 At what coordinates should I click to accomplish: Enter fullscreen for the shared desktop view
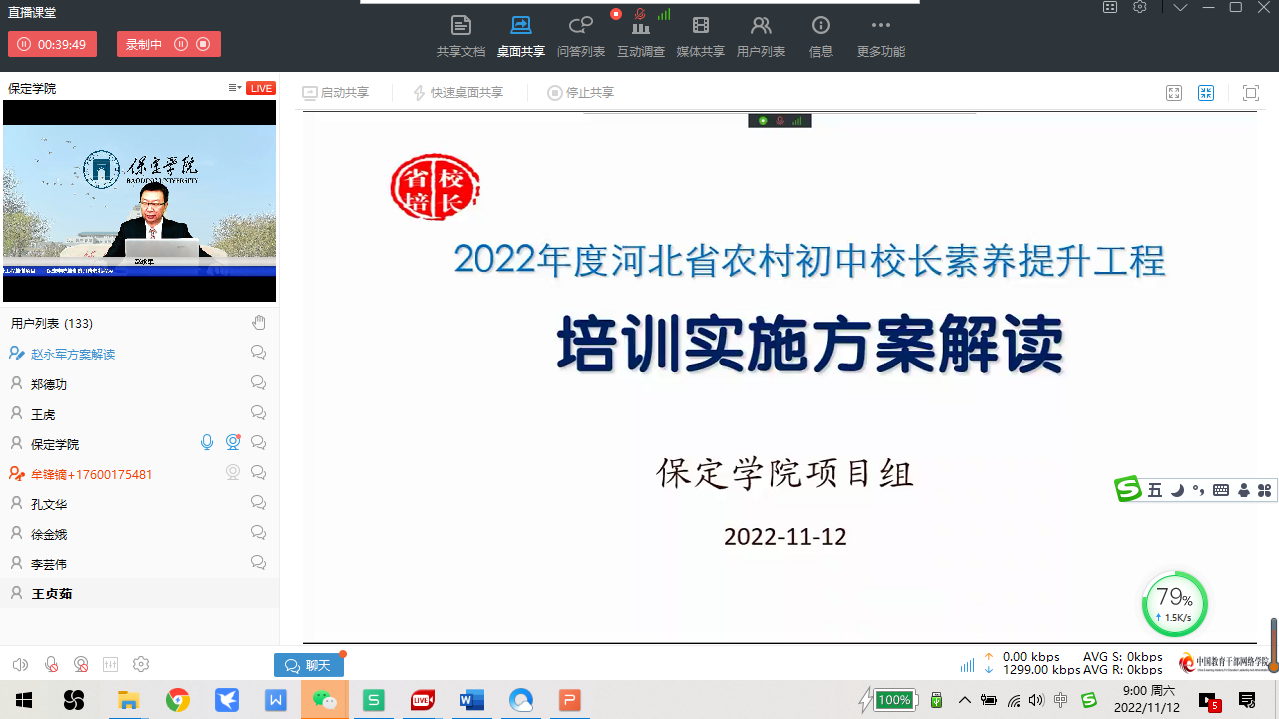1250,93
